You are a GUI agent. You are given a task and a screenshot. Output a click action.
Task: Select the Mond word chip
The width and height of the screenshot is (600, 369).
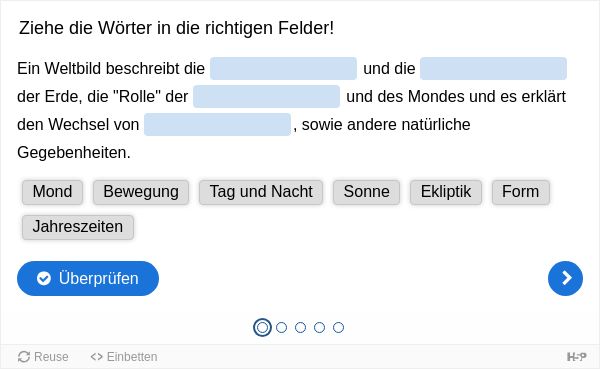tap(52, 192)
